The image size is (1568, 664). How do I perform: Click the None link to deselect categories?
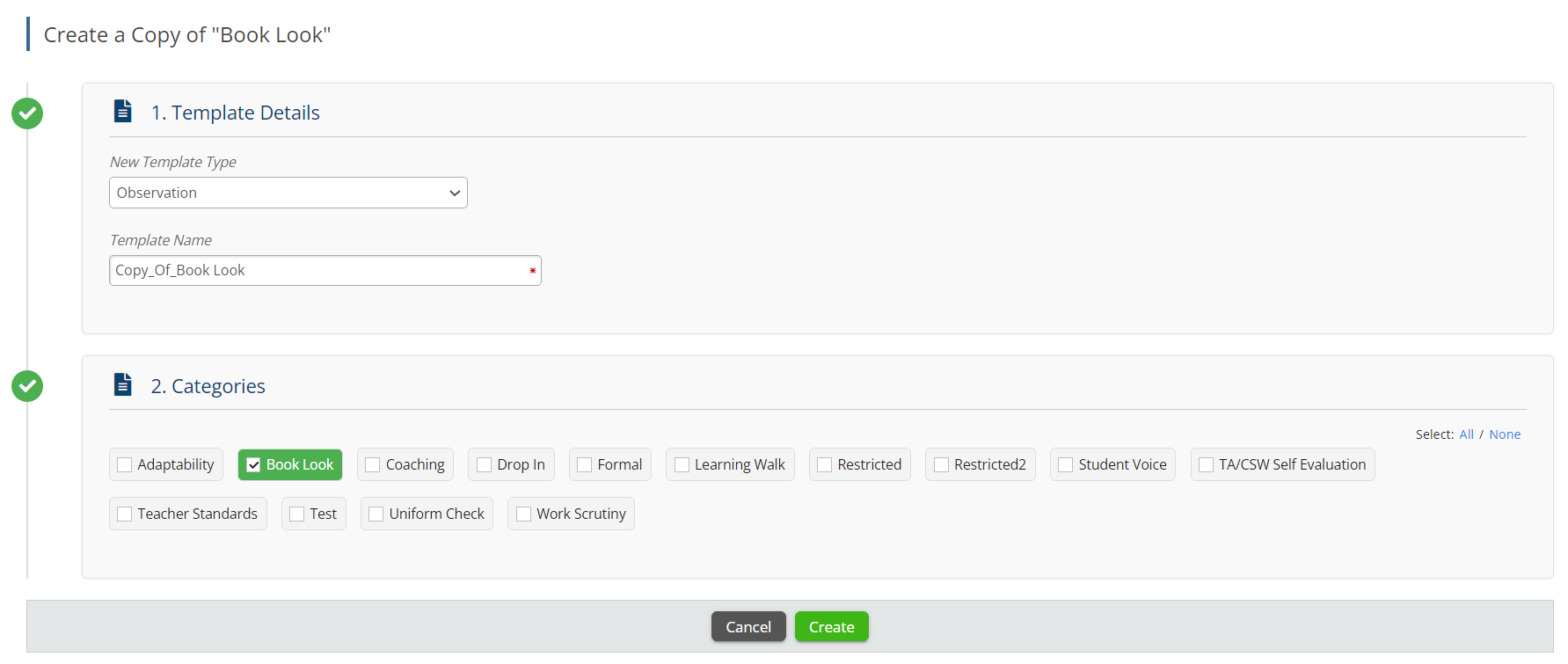point(1504,434)
